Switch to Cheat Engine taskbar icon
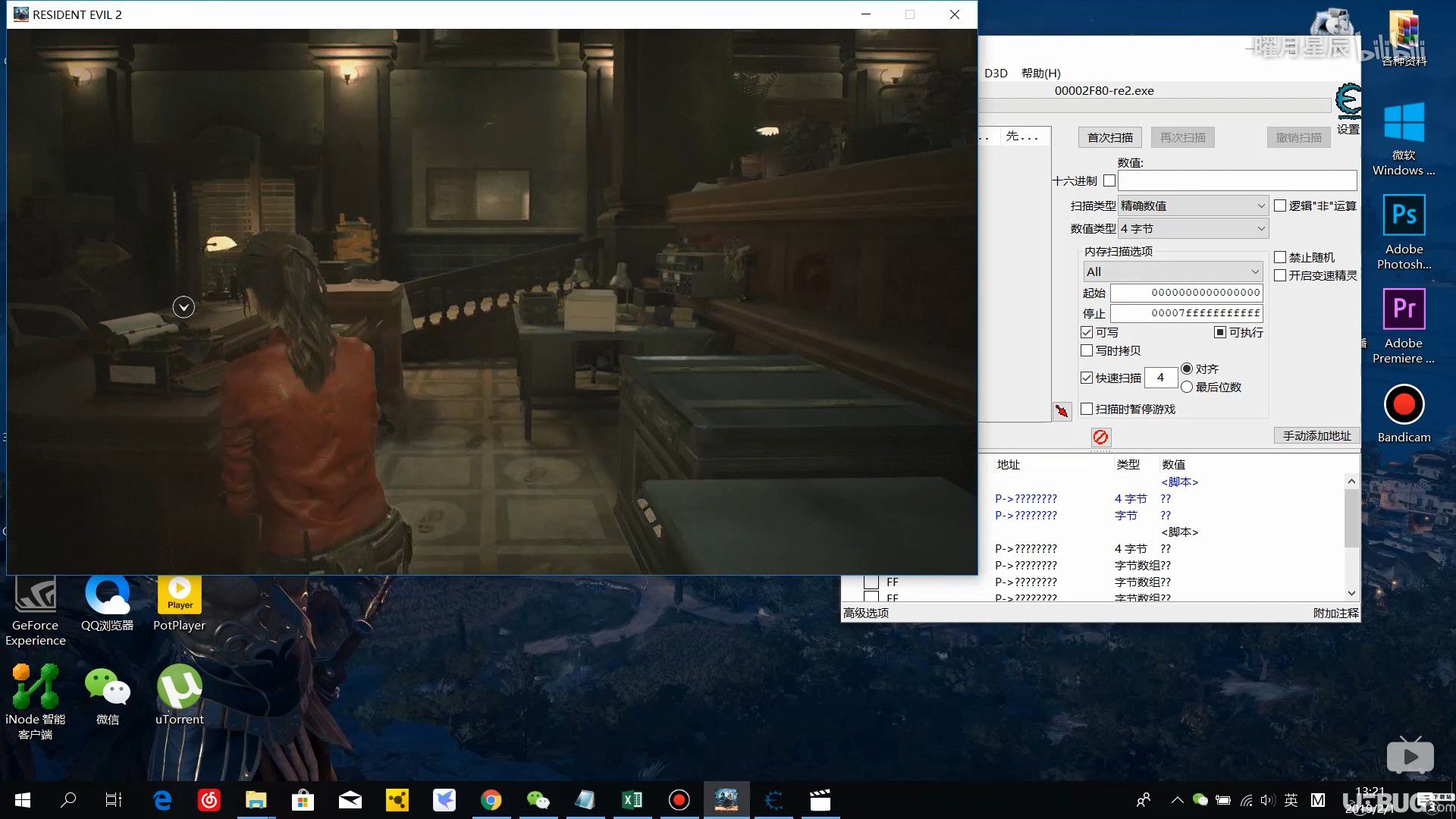The height and width of the screenshot is (819, 1456). point(773,800)
